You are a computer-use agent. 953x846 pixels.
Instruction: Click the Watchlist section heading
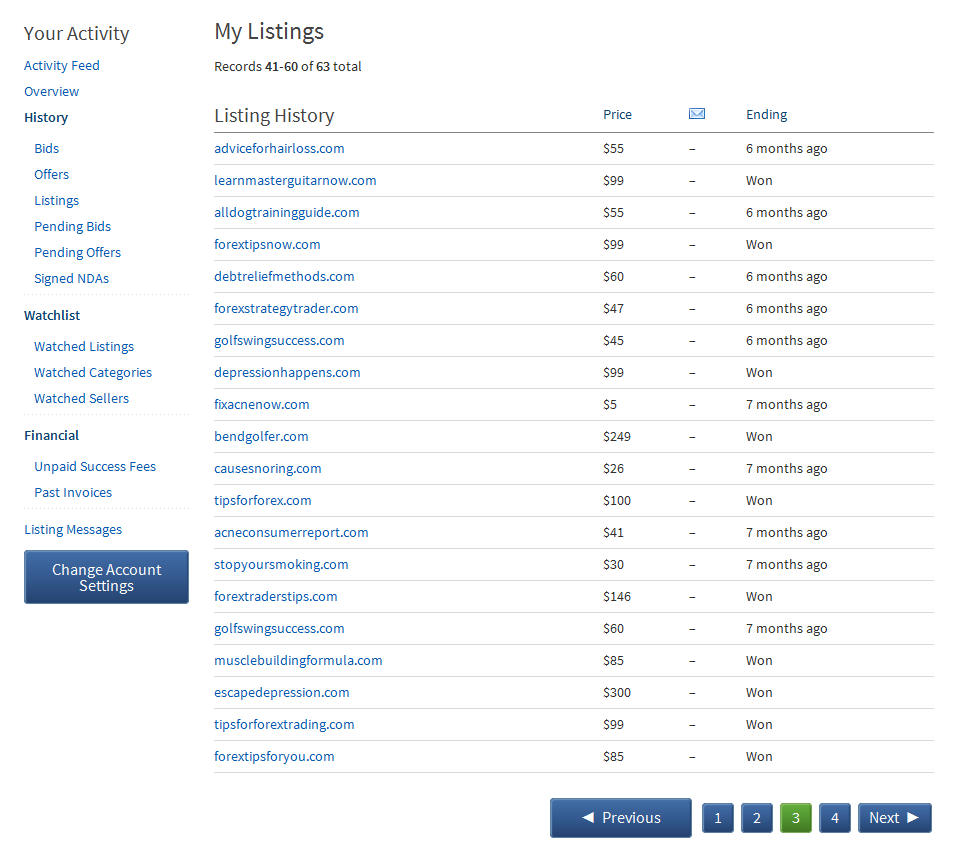52,316
